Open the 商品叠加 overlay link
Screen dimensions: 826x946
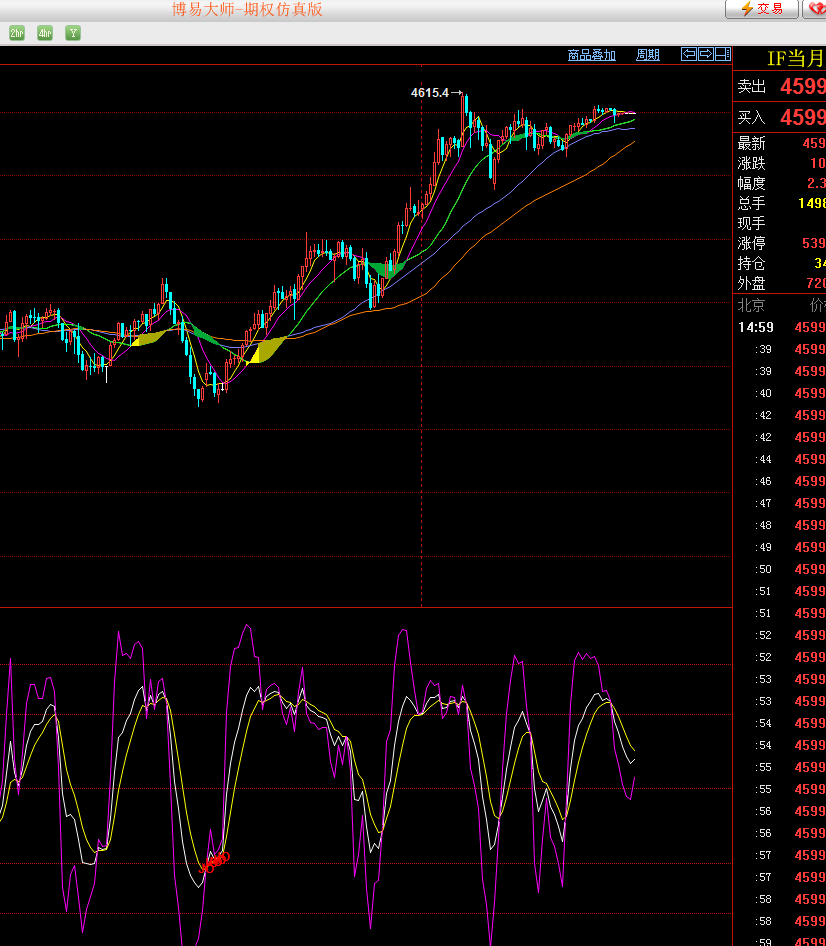pyautogui.click(x=591, y=55)
